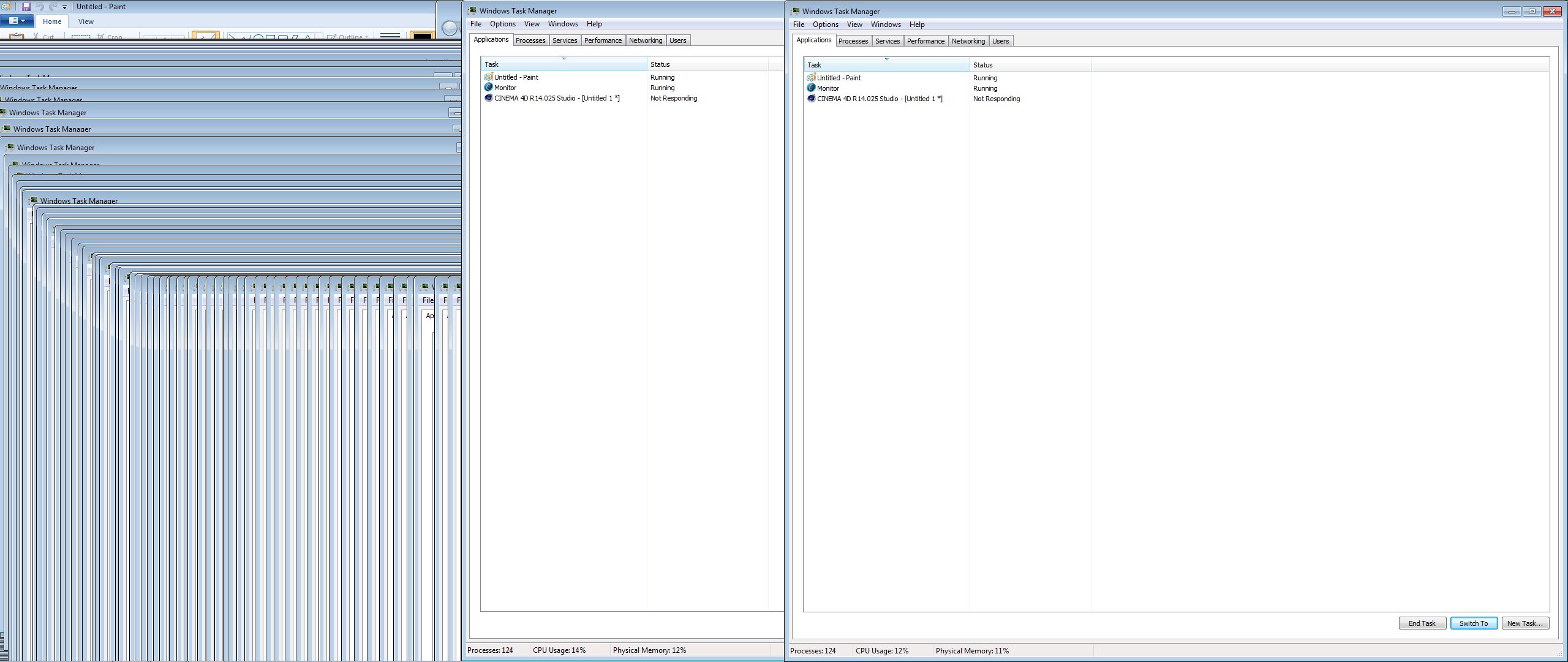Click the Undo arrow in Paint's quick access toolbar
The image size is (1568, 662).
[40, 7]
